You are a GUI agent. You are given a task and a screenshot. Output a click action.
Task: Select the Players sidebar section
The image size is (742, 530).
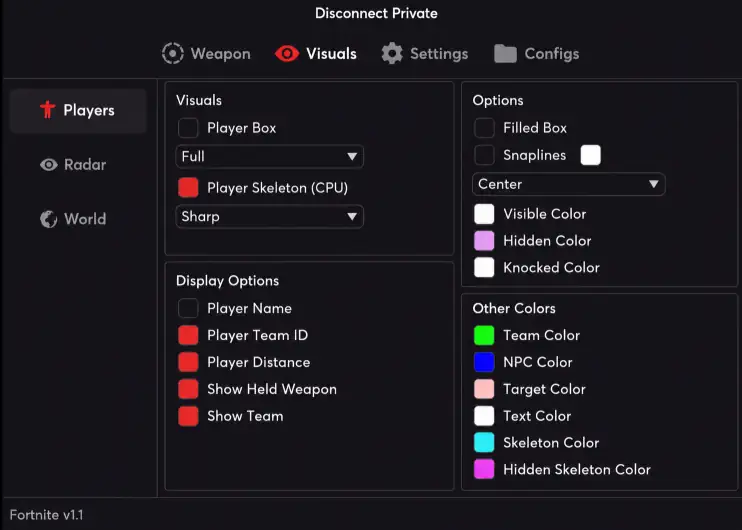click(78, 110)
